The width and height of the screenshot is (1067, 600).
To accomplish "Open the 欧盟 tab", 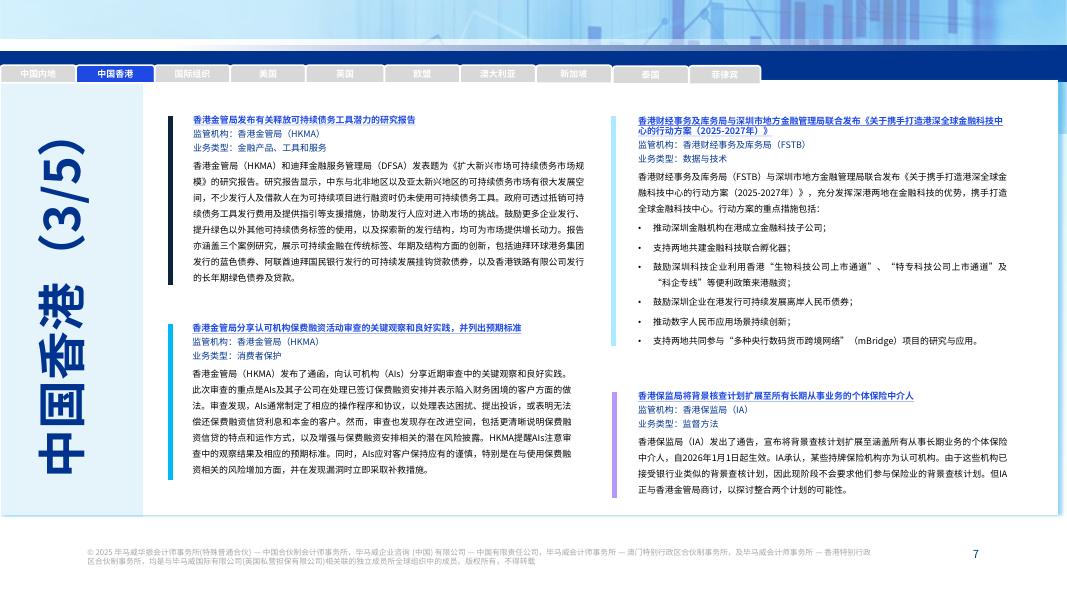I will 422,73.
